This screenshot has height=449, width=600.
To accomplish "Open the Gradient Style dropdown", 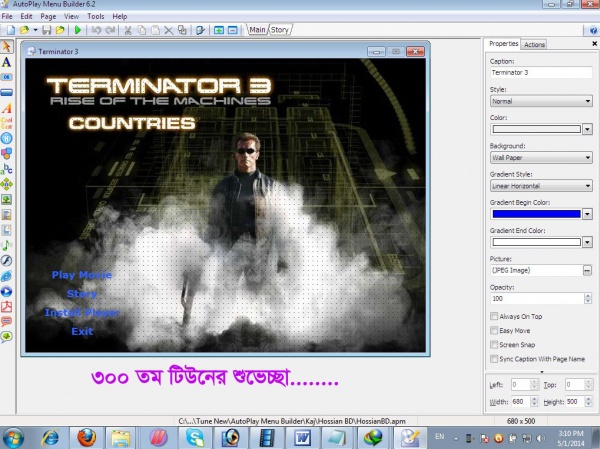I will pos(541,186).
